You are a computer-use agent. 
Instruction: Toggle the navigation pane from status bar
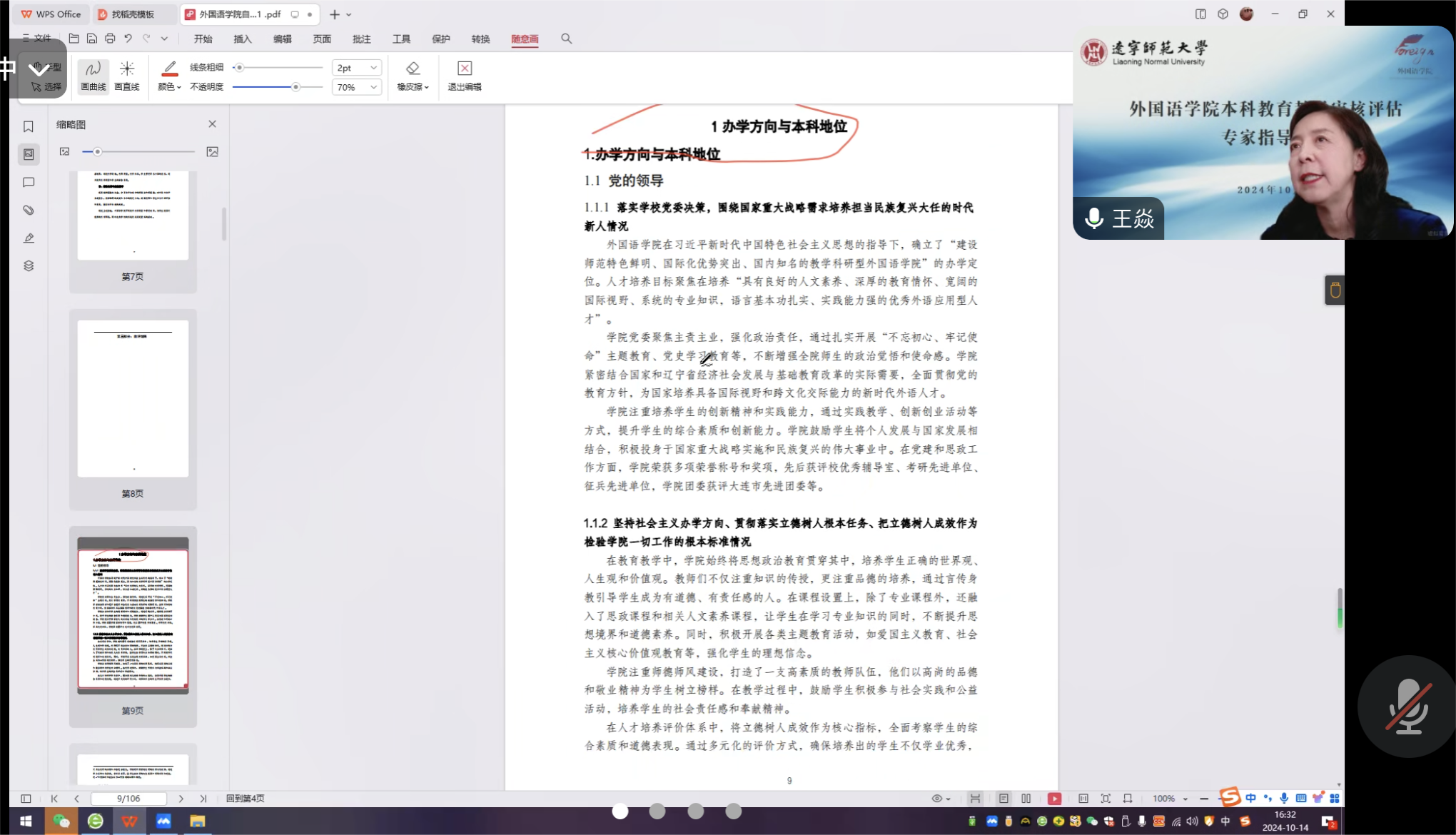(26, 798)
